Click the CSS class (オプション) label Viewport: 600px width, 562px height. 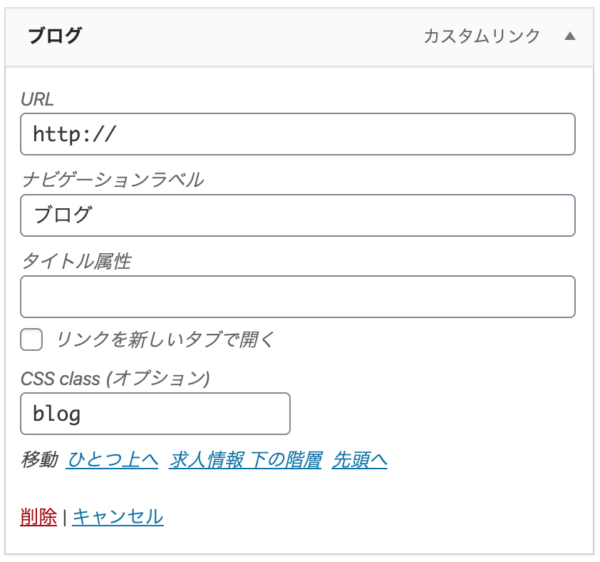click(115, 379)
